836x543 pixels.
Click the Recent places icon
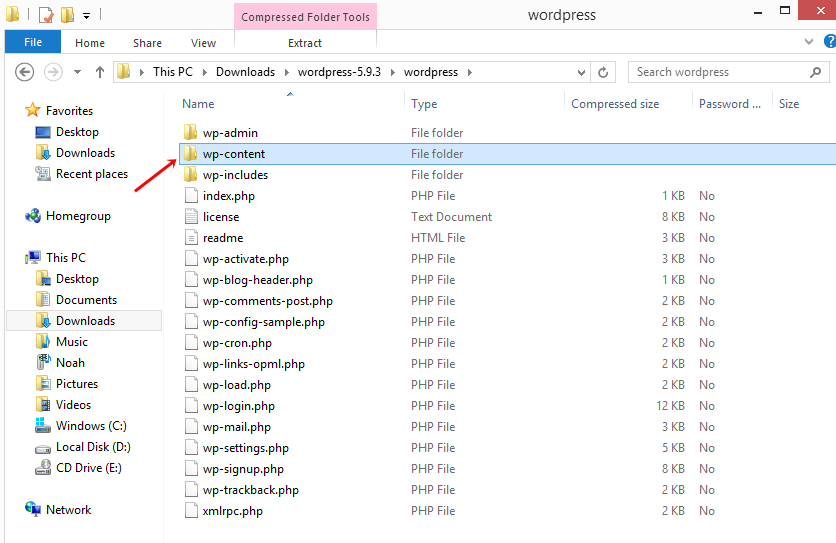[43, 173]
